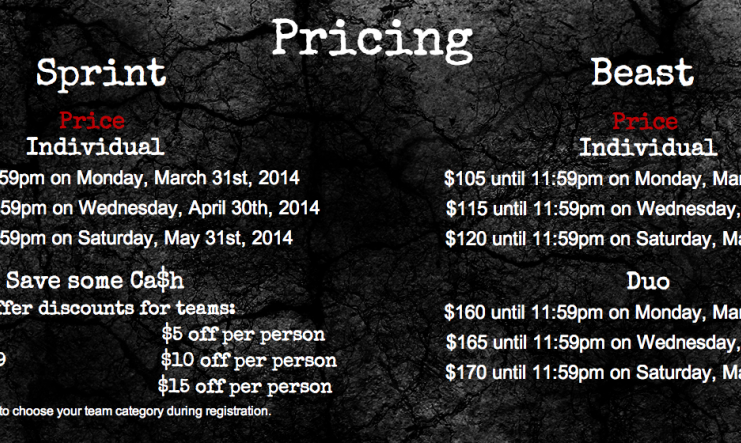Click the Individual subheading under Sprint

coord(95,147)
